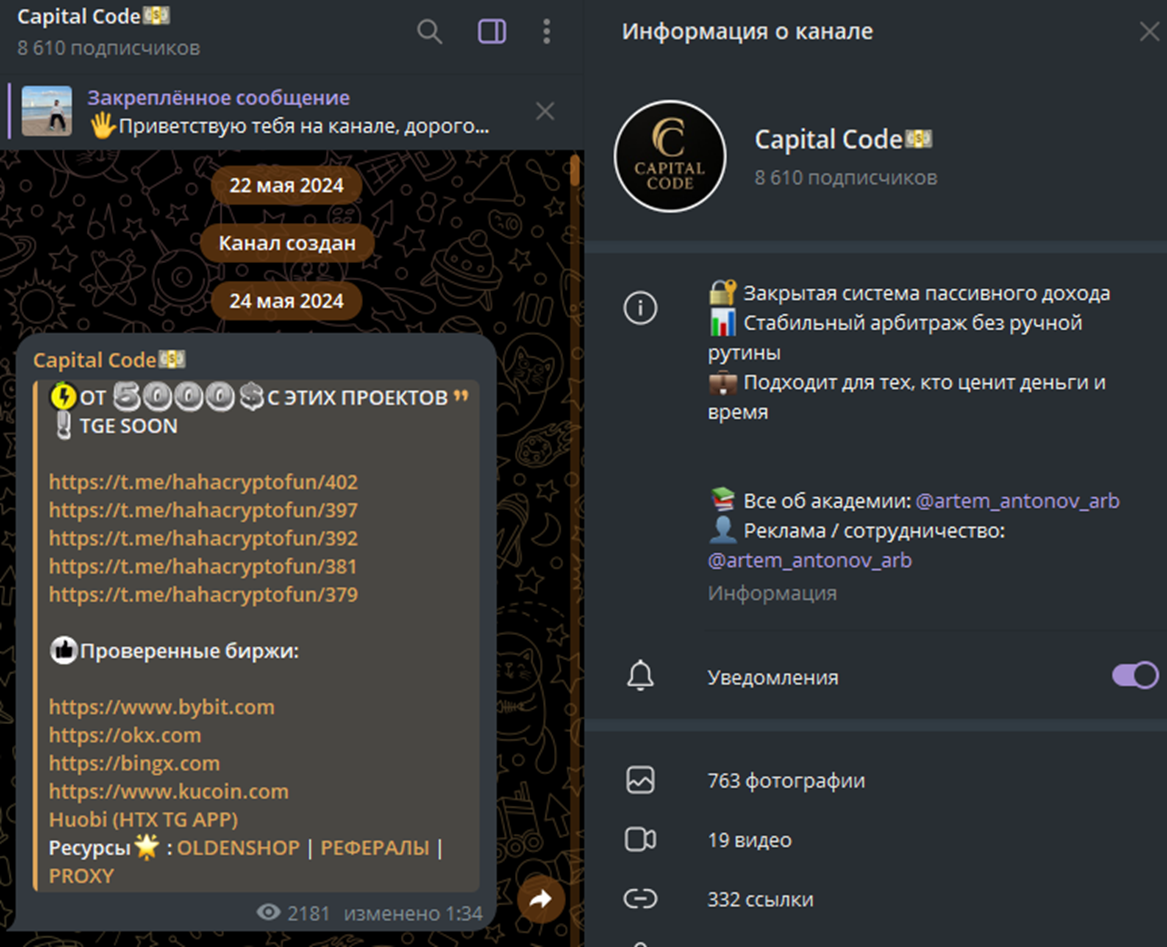Dismiss the pinned message with its X
The image size is (1167, 947).
point(545,110)
